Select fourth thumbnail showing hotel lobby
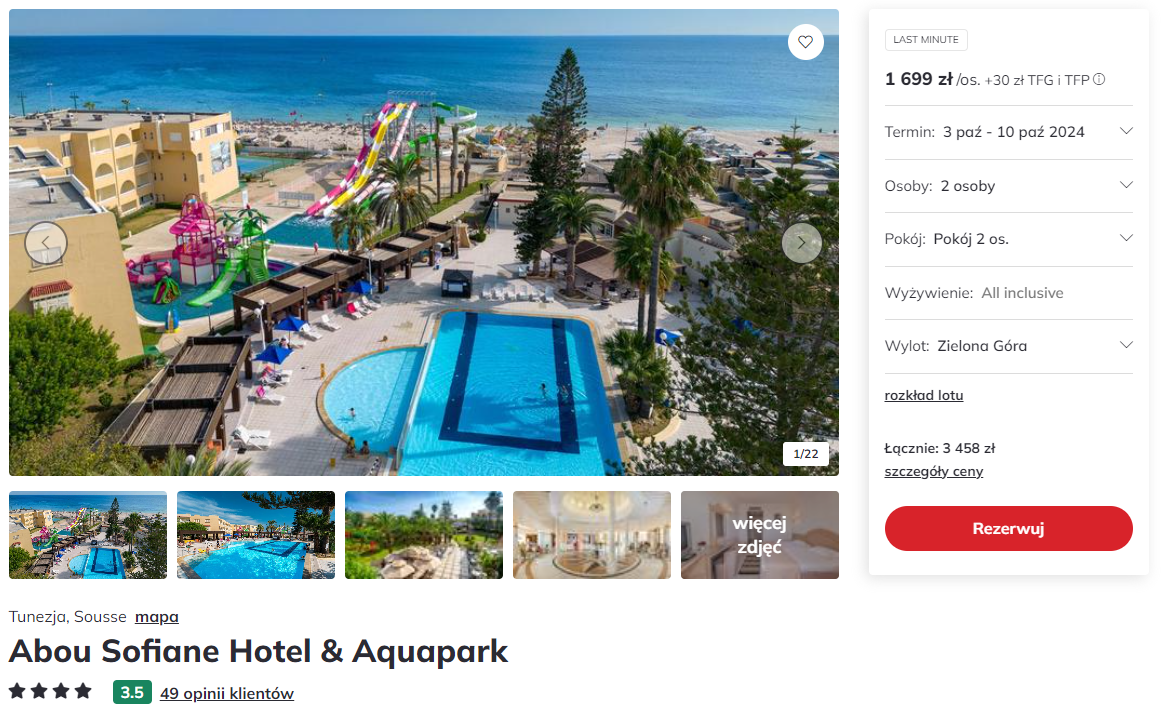1161x714 pixels. point(592,535)
